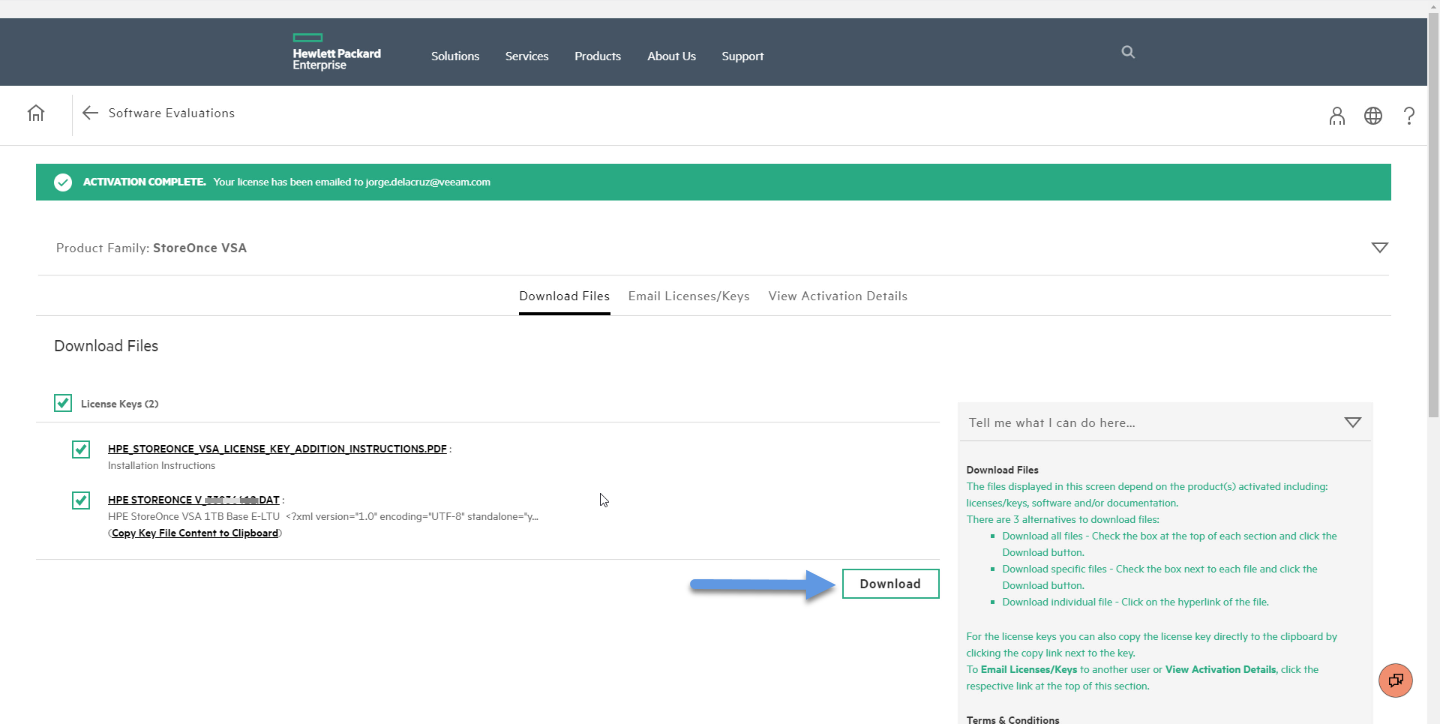
Task: Click the question mark help icon
Action: coord(1409,116)
